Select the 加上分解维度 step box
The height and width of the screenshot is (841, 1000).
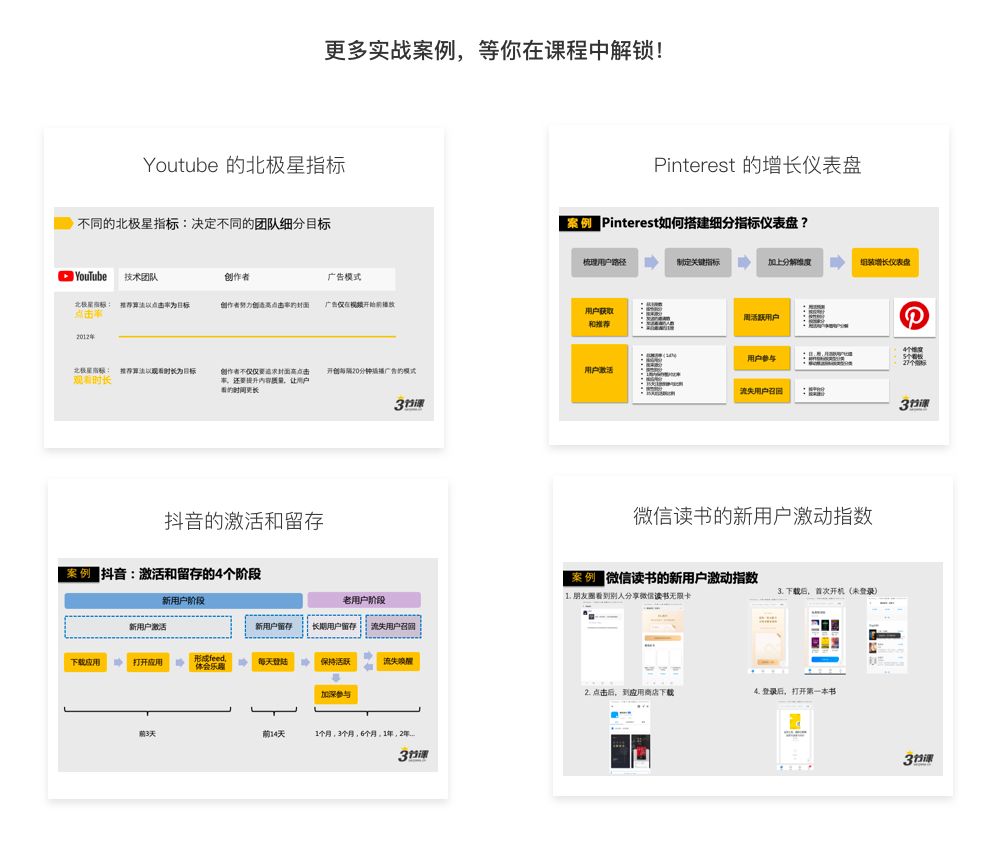(x=790, y=262)
